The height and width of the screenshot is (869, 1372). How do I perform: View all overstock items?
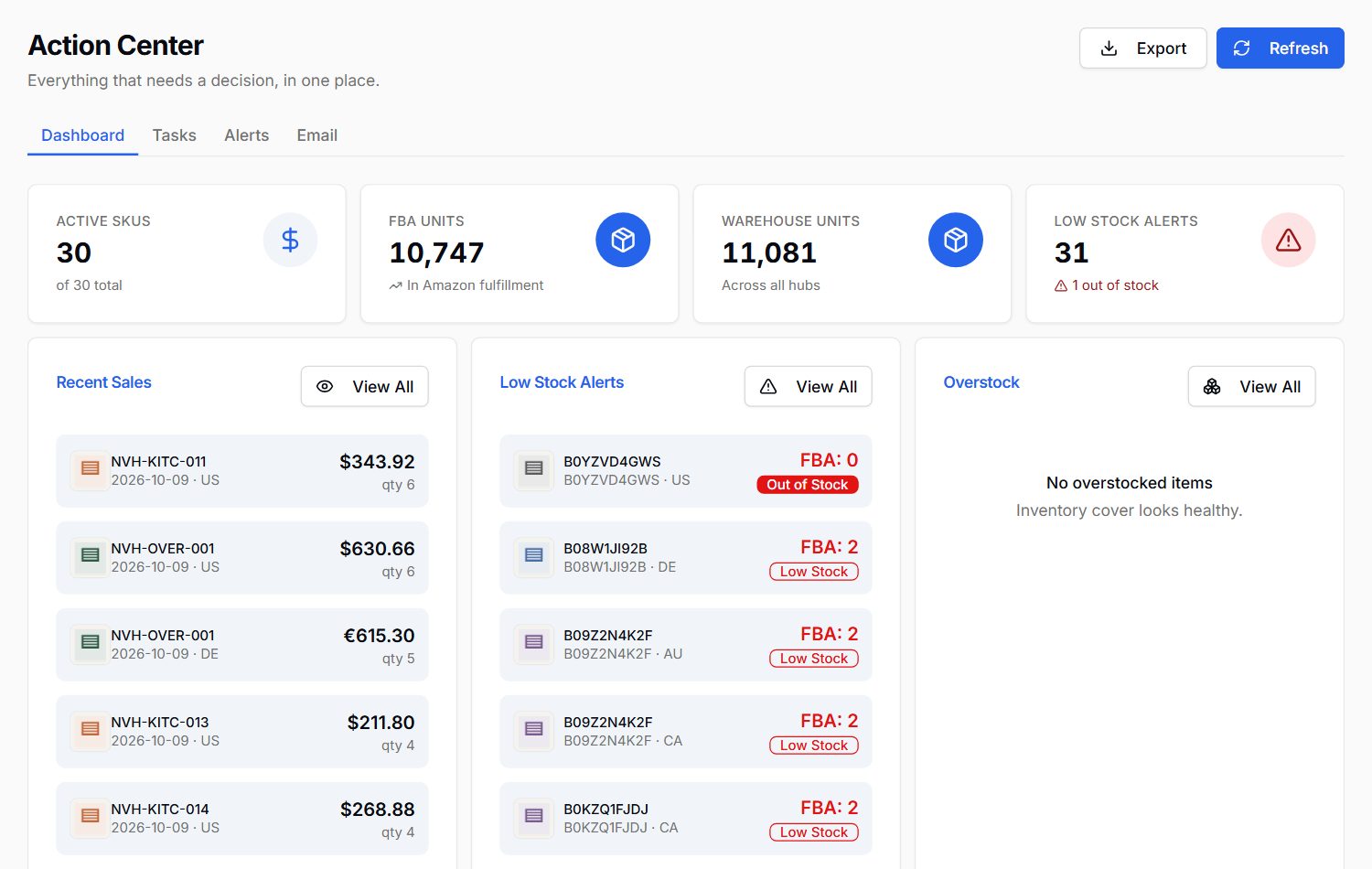click(x=1251, y=387)
